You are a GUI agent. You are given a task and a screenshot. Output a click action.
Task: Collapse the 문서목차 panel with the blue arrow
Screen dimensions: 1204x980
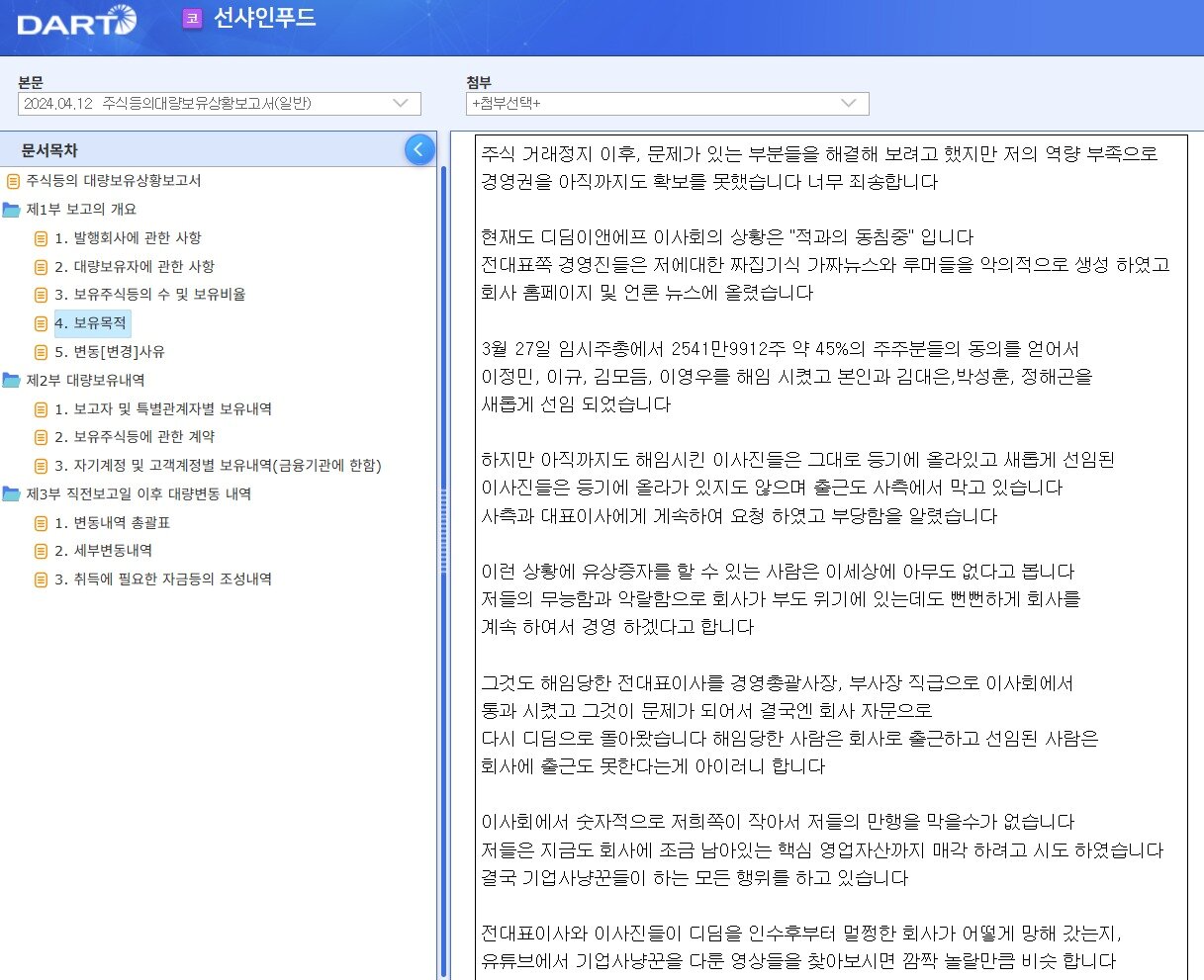coord(419,148)
